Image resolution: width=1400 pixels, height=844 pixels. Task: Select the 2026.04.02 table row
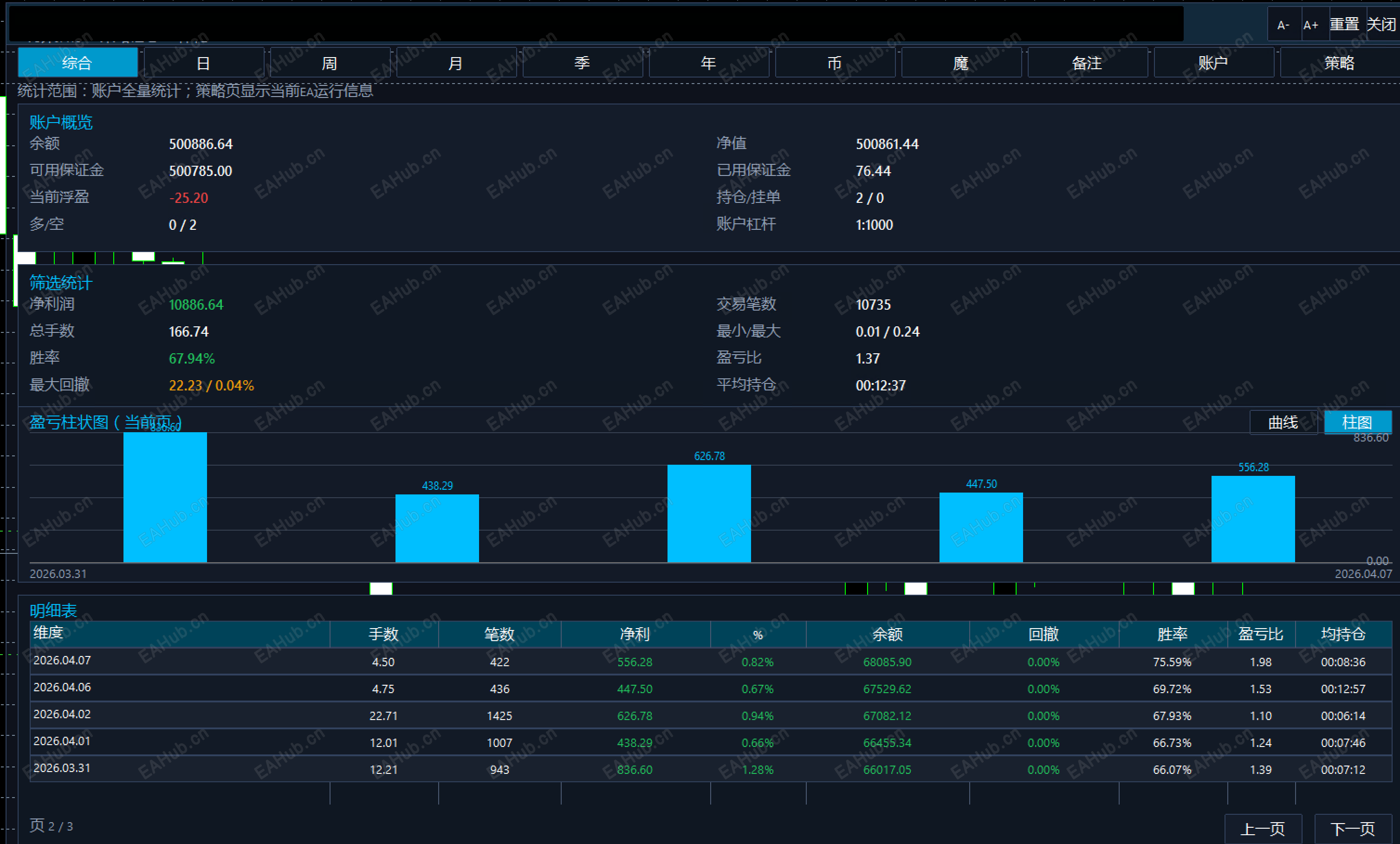[x=711, y=715]
